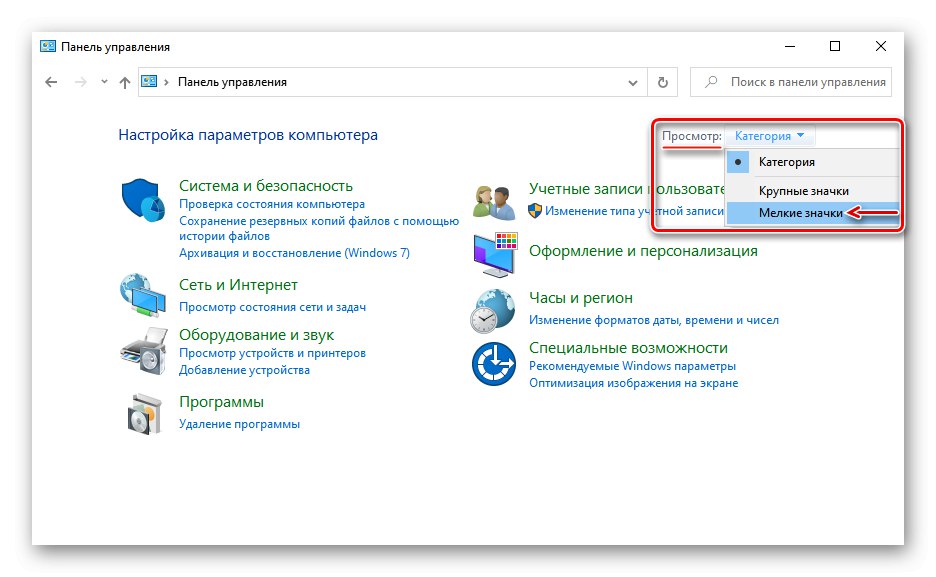Open Система и безопасность category
The height and width of the screenshot is (577, 936).
point(266,186)
